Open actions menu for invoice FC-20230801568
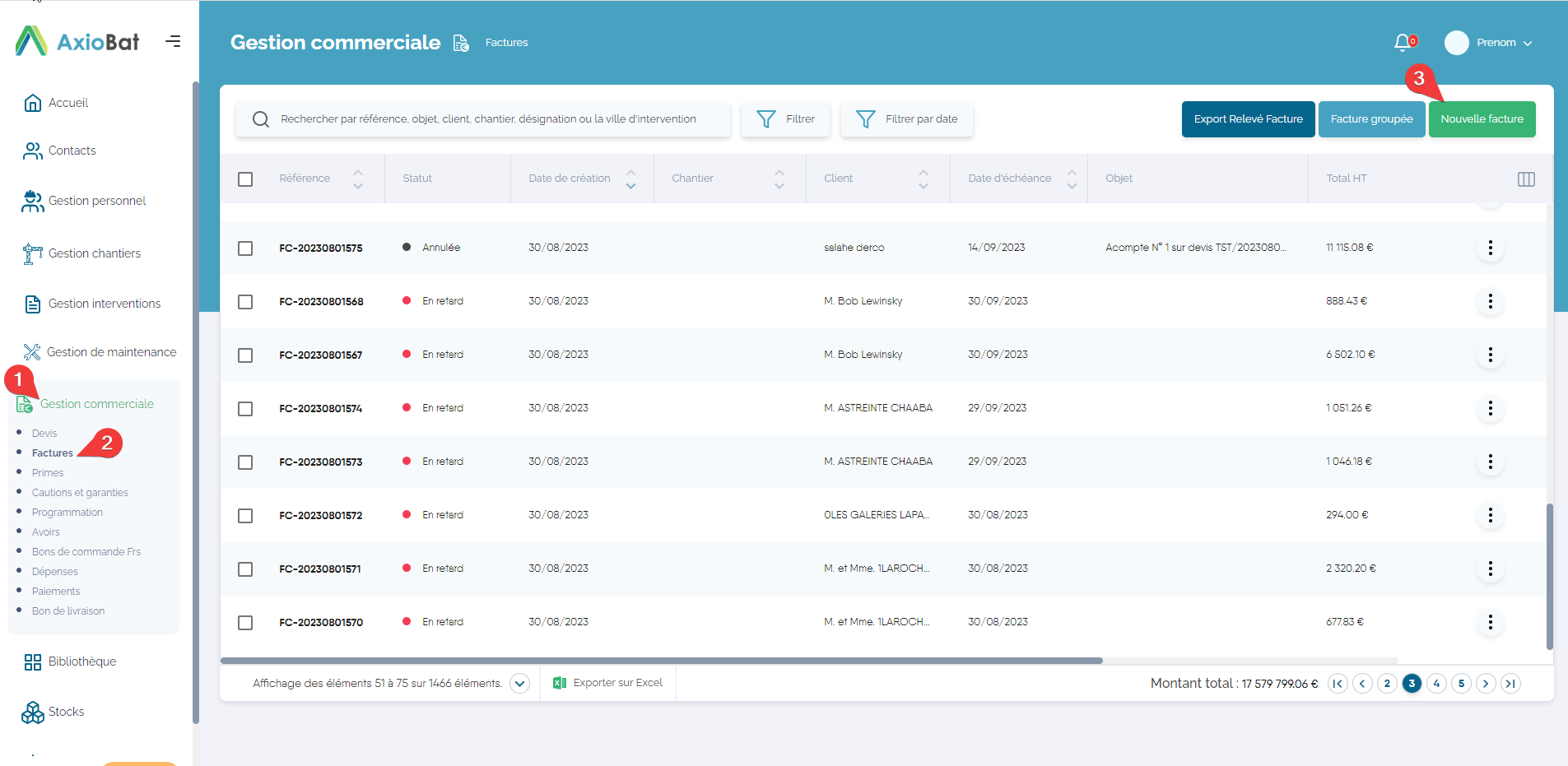 1490,301
